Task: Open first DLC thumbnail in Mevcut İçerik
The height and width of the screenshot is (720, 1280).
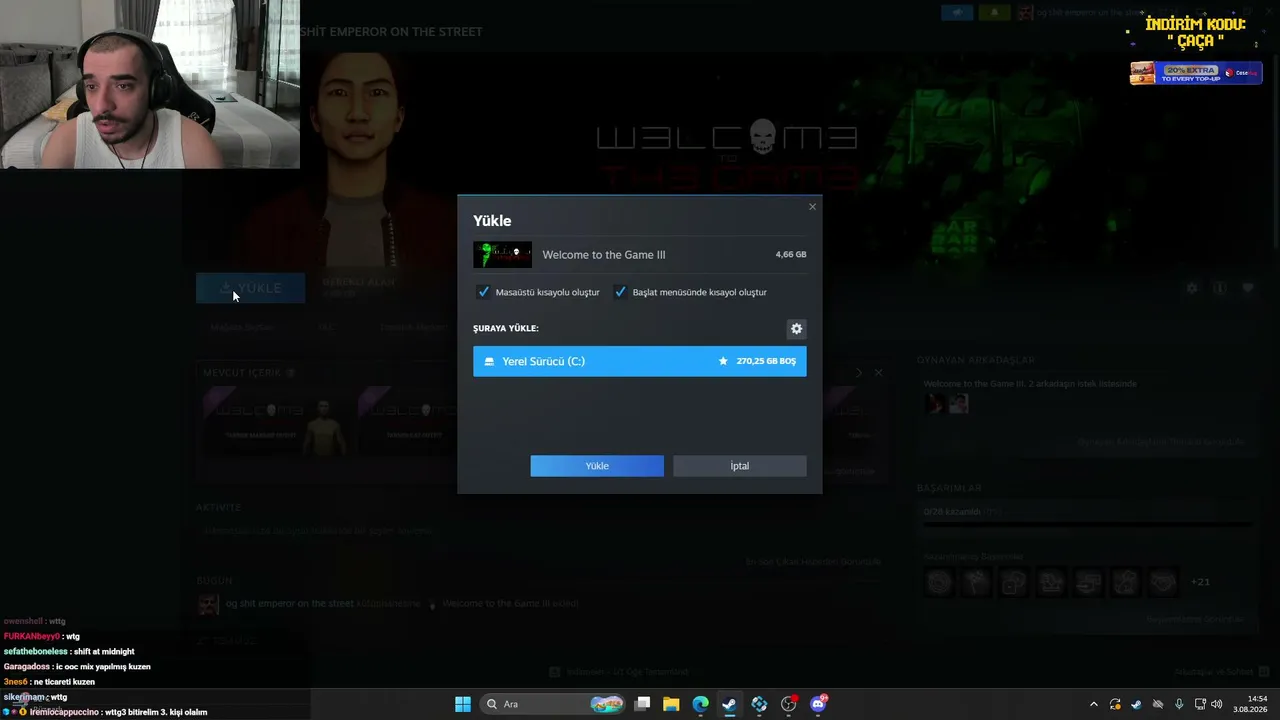Action: click(273, 421)
